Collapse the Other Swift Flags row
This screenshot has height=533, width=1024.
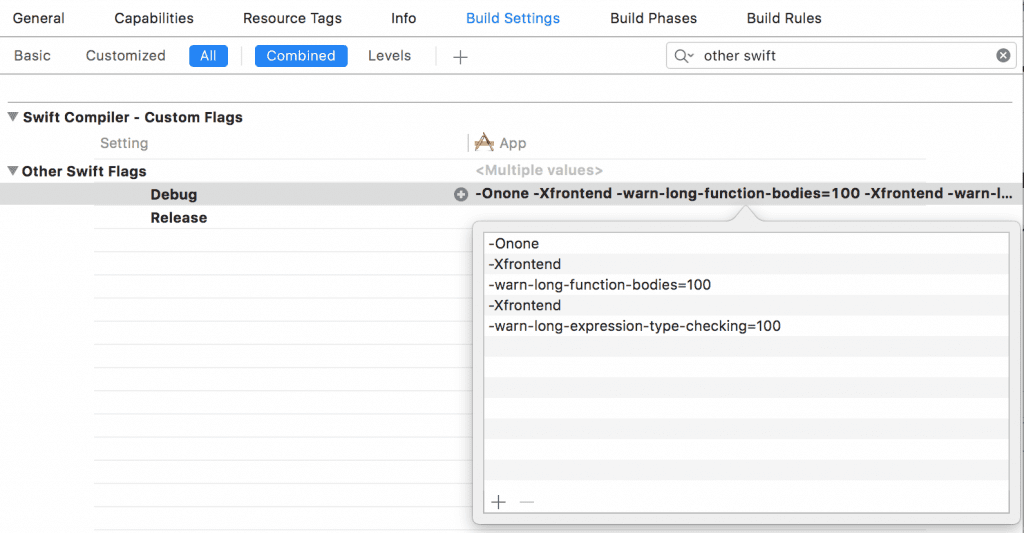click(12, 170)
